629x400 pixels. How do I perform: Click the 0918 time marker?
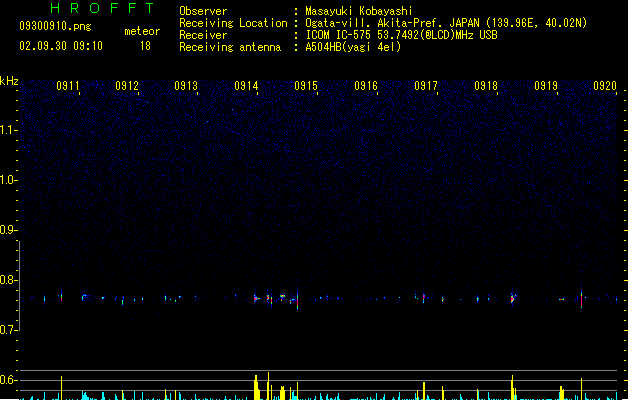pos(486,86)
